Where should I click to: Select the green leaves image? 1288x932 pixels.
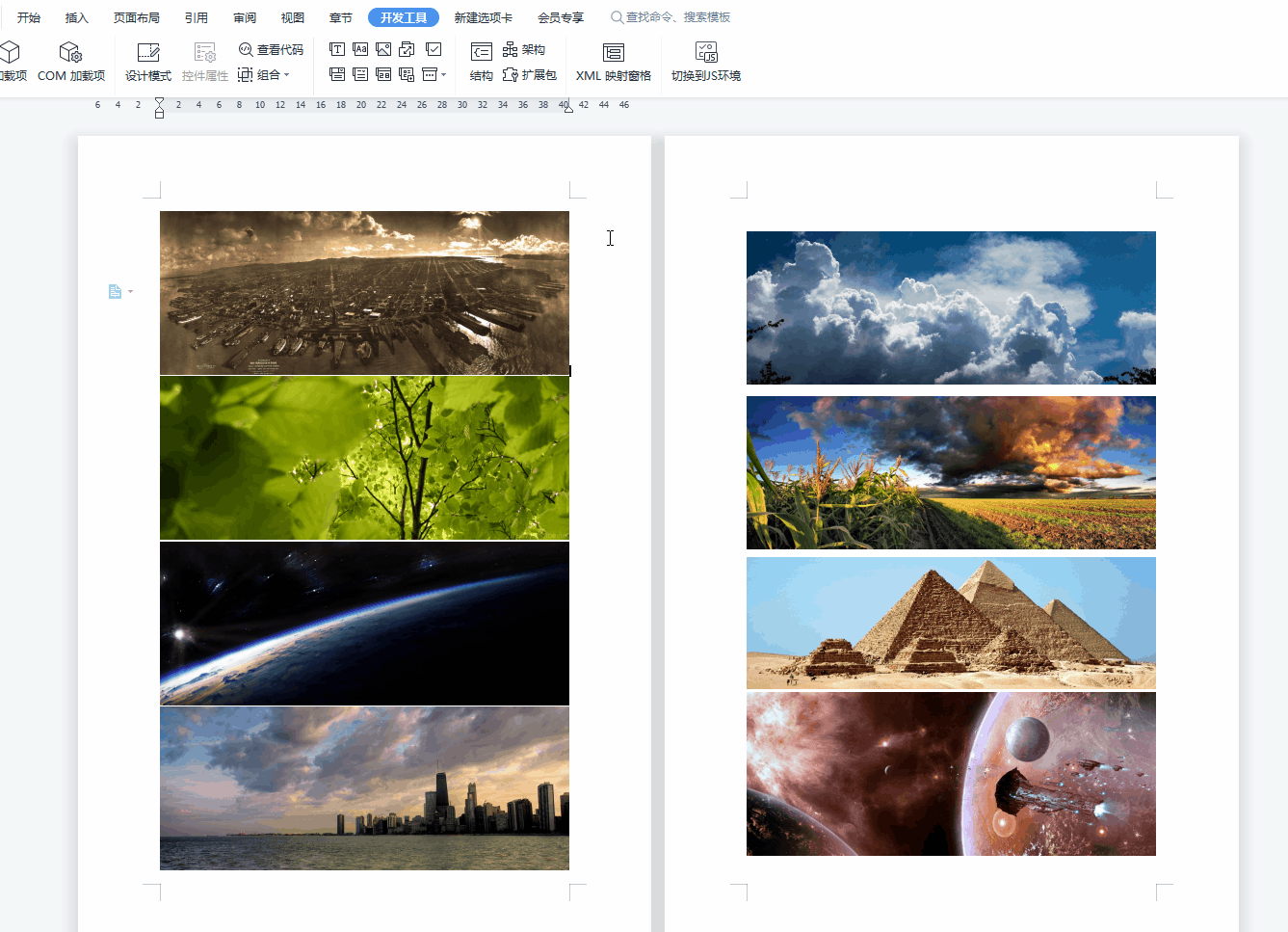pyautogui.click(x=364, y=458)
